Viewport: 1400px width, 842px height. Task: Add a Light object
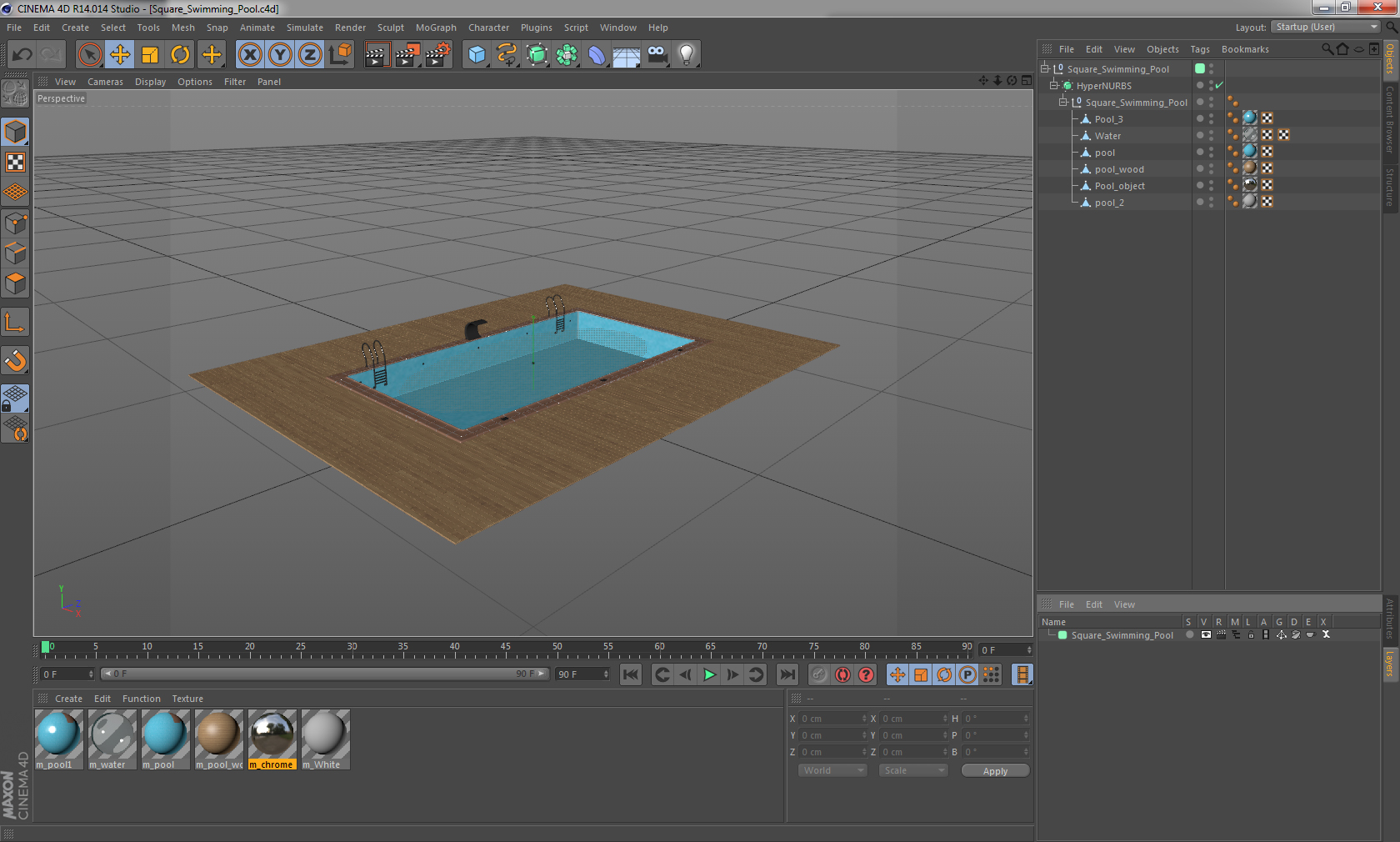(687, 55)
